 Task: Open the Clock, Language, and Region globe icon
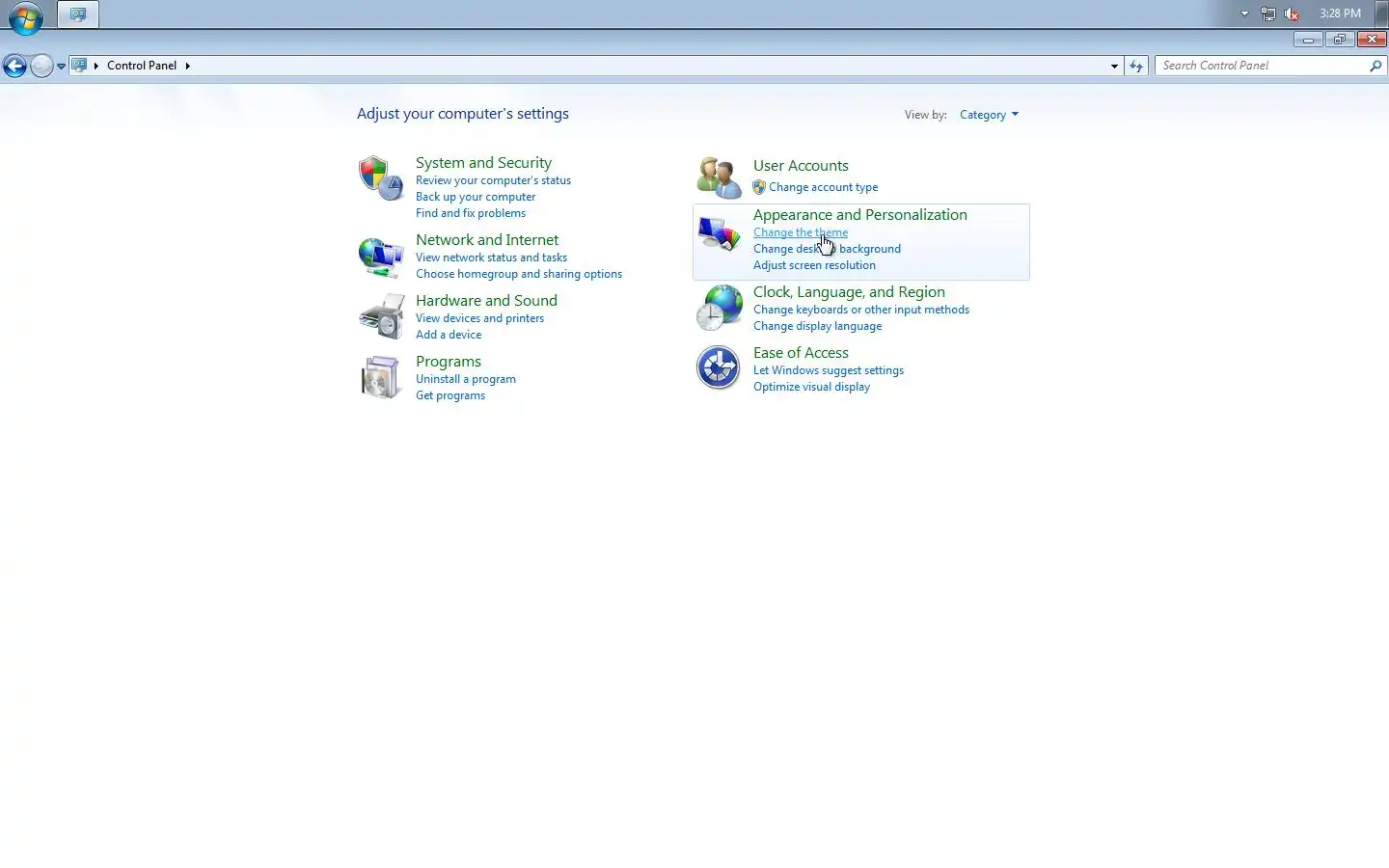point(719,308)
